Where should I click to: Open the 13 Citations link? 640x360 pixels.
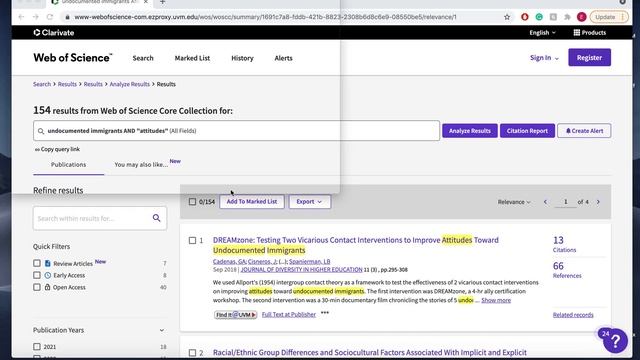pos(564,244)
